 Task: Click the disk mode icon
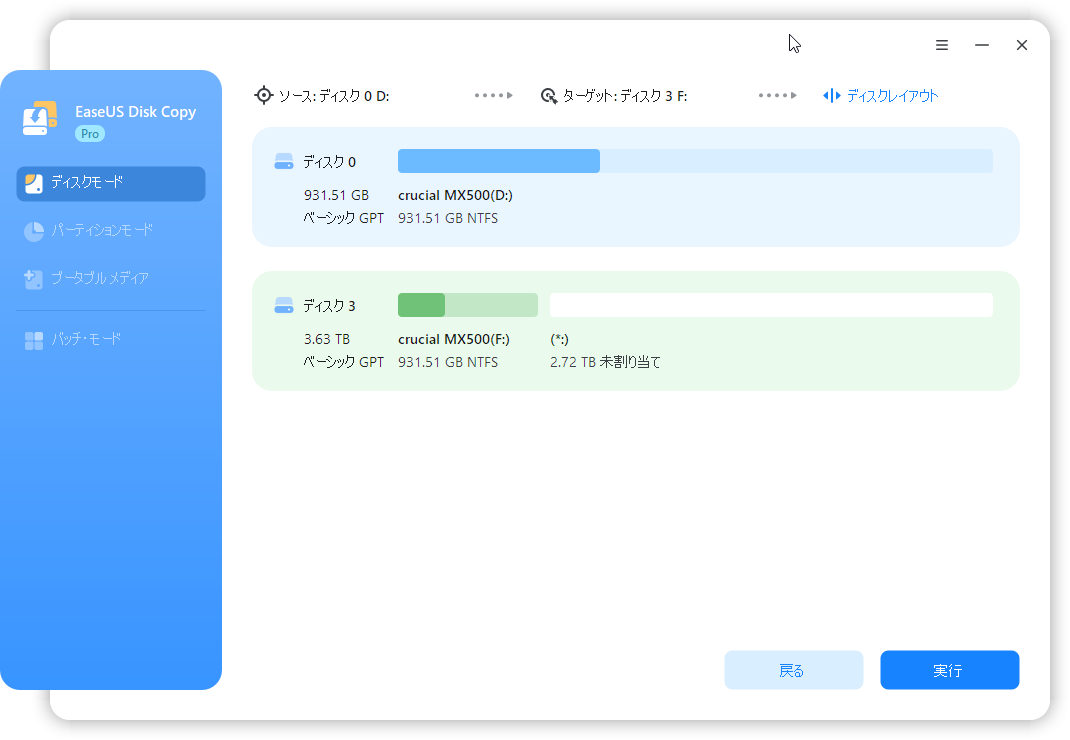(33, 184)
